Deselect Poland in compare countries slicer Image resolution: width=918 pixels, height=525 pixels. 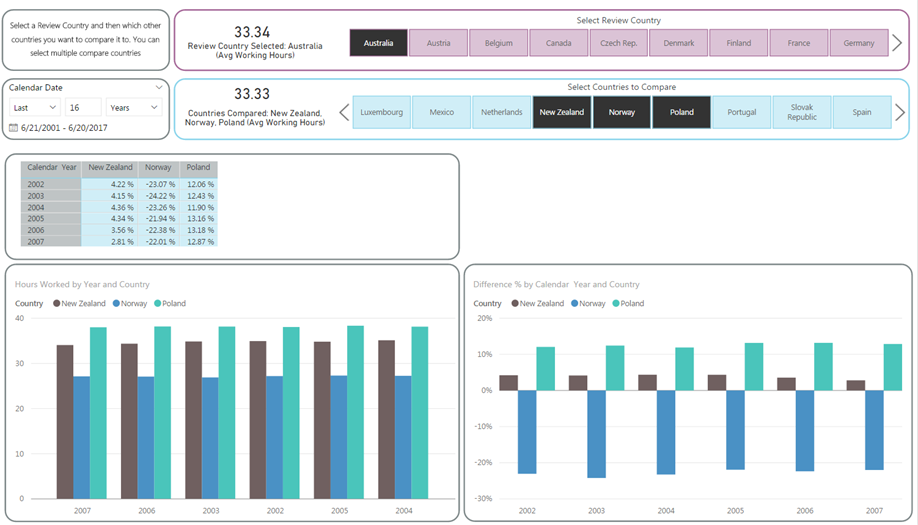point(681,112)
